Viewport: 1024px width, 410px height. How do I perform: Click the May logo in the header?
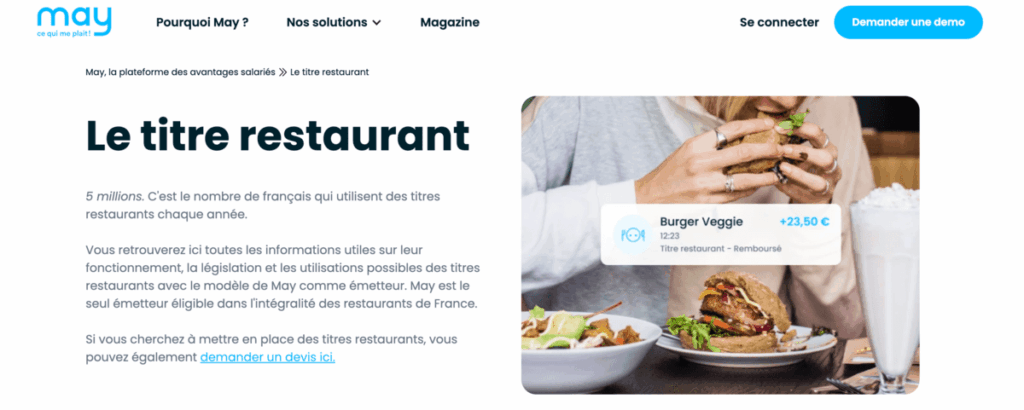point(74,22)
